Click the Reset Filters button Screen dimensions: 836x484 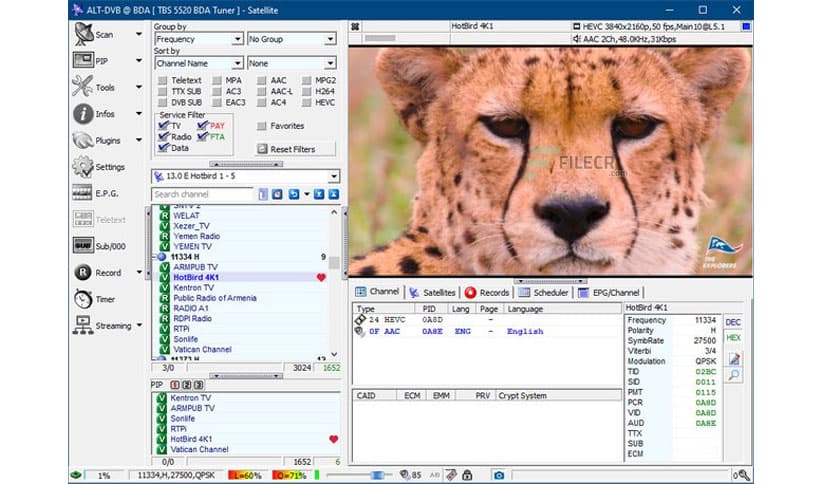click(x=296, y=149)
